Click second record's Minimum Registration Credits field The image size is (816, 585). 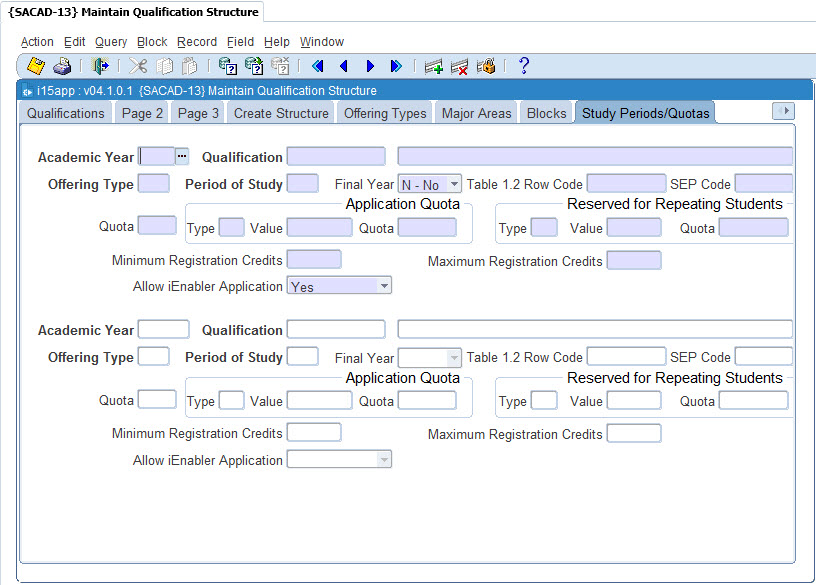pyautogui.click(x=314, y=433)
